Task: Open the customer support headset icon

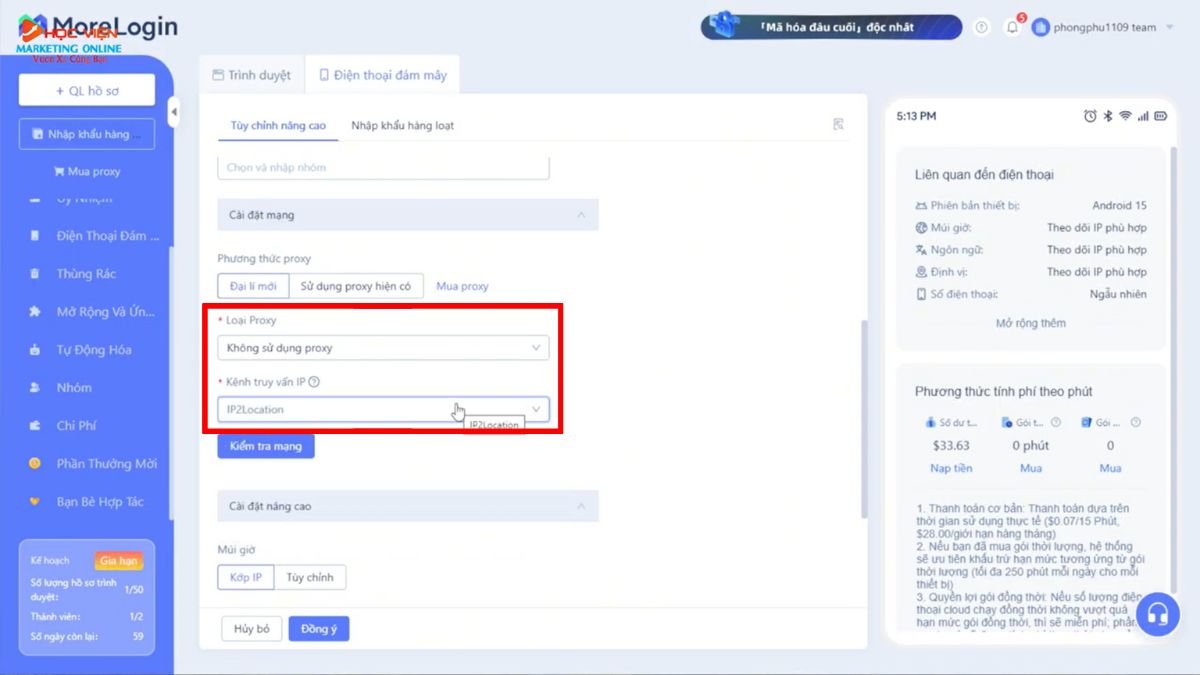Action: pos(1158,613)
